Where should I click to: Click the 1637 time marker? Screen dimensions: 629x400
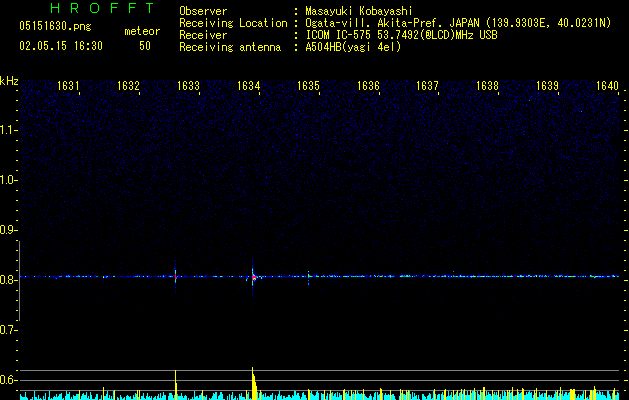[x=427, y=86]
